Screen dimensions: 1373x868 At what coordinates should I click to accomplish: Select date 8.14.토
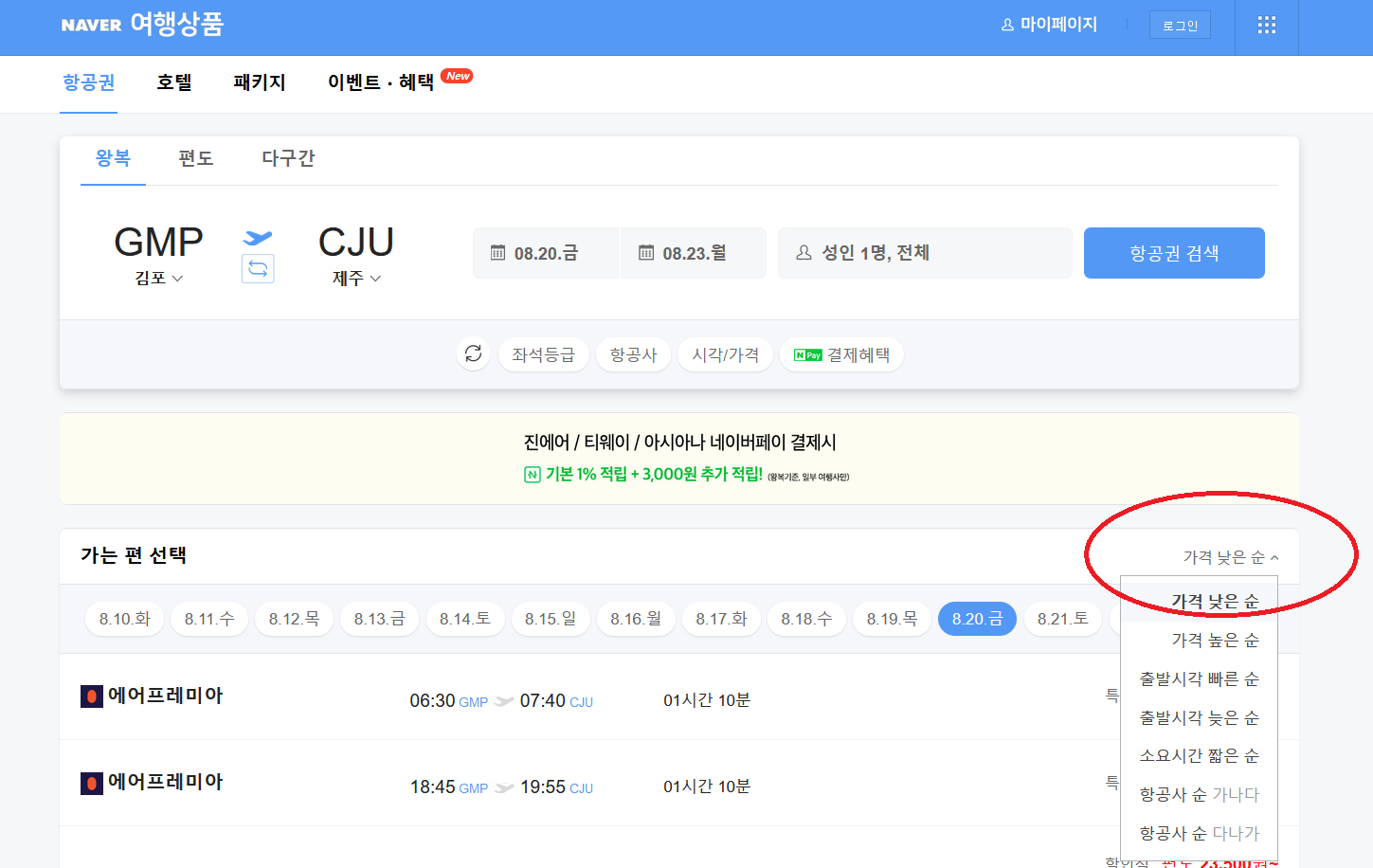pyautogui.click(x=465, y=619)
